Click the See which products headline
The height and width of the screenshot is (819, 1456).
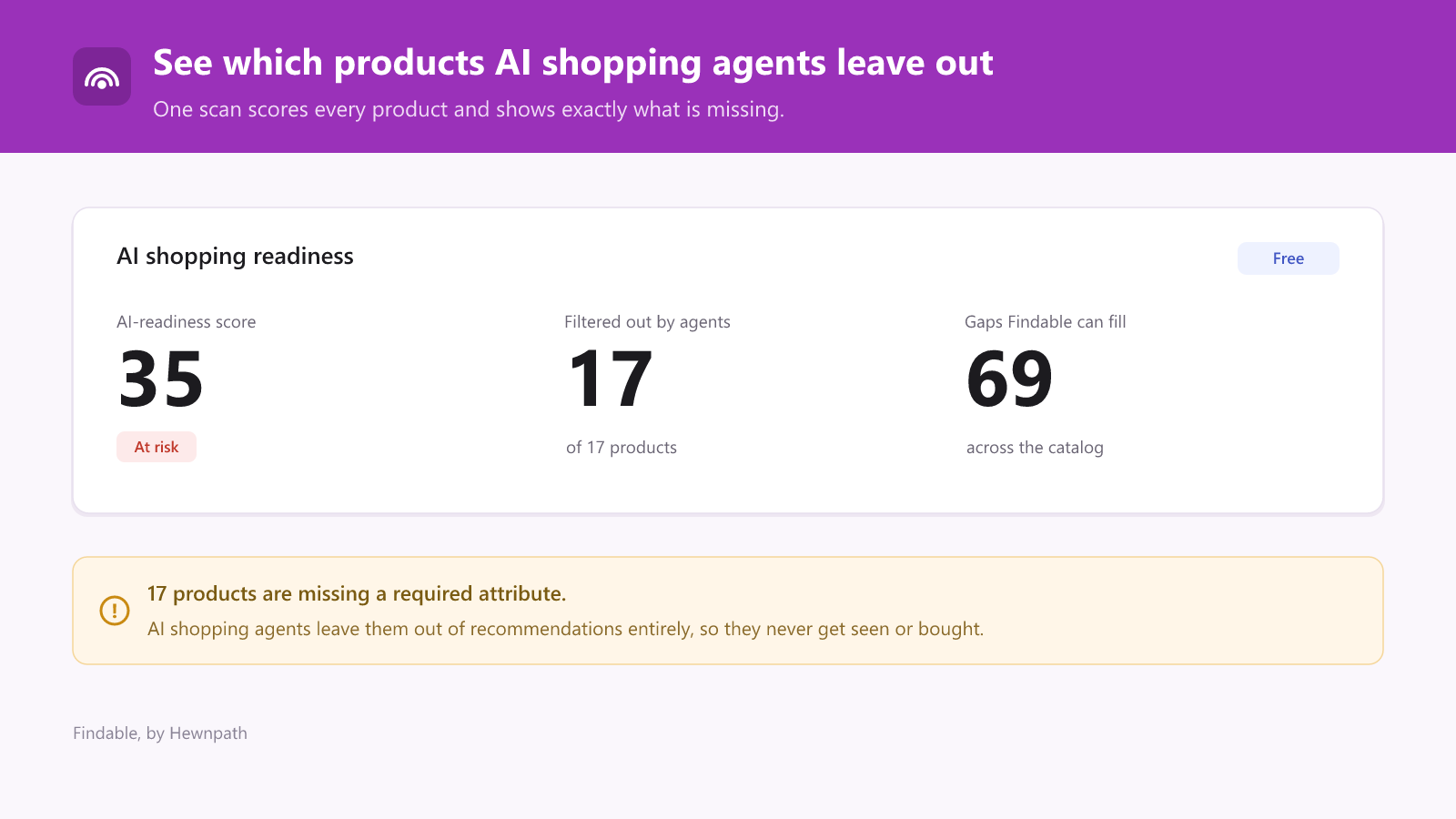pos(573,63)
